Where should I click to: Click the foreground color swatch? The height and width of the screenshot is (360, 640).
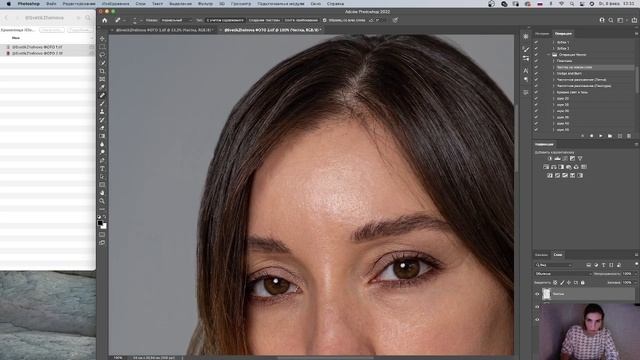coord(100,223)
